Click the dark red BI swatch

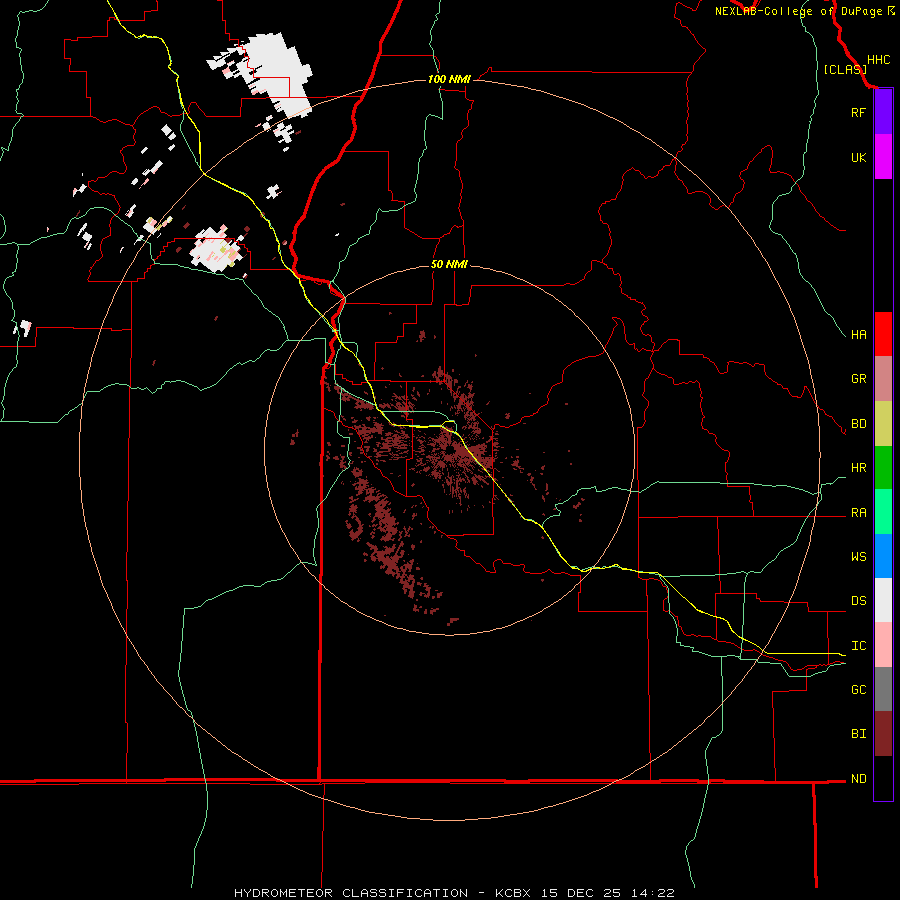(x=883, y=734)
